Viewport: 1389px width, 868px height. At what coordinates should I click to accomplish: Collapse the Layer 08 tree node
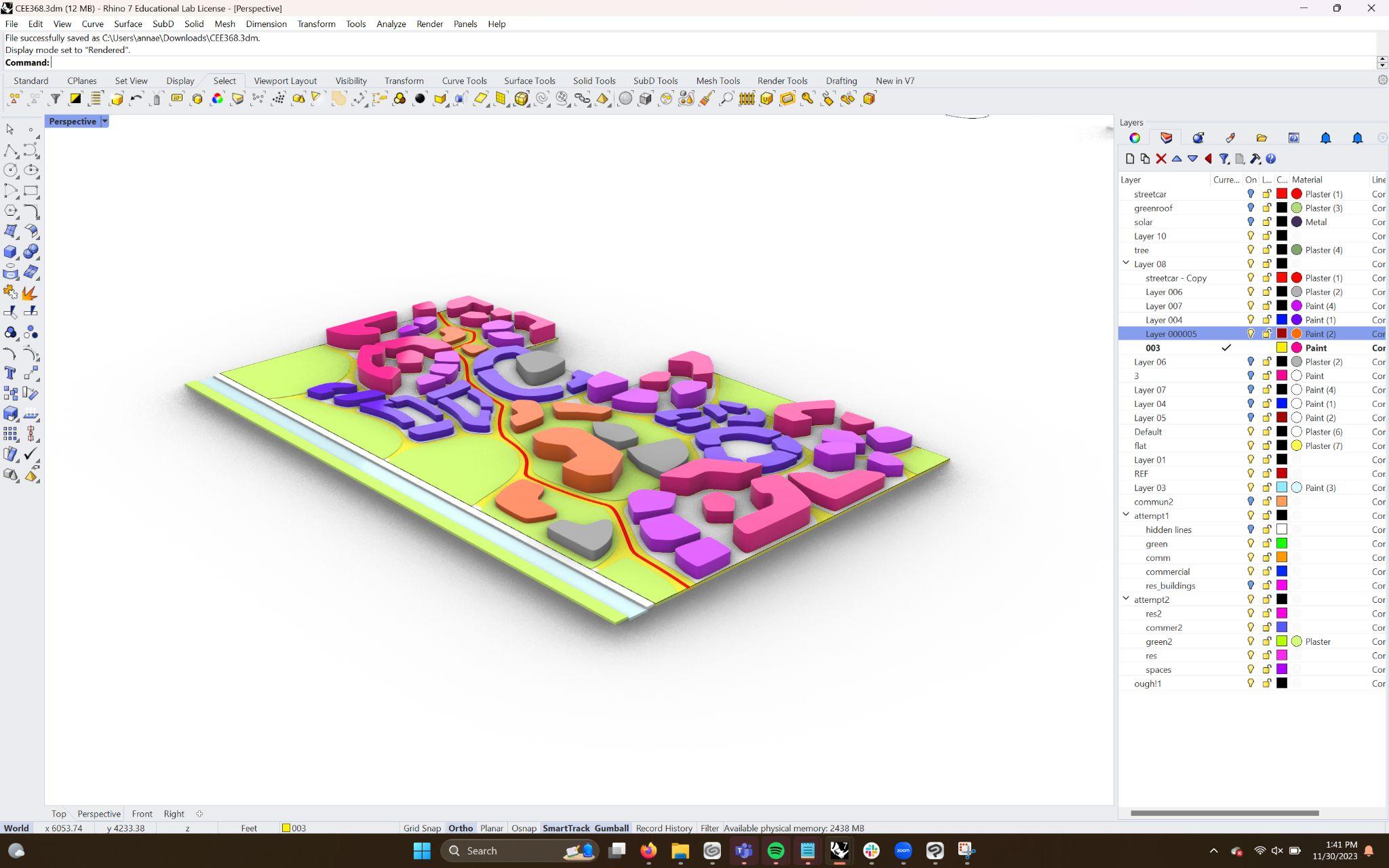pyautogui.click(x=1126, y=263)
